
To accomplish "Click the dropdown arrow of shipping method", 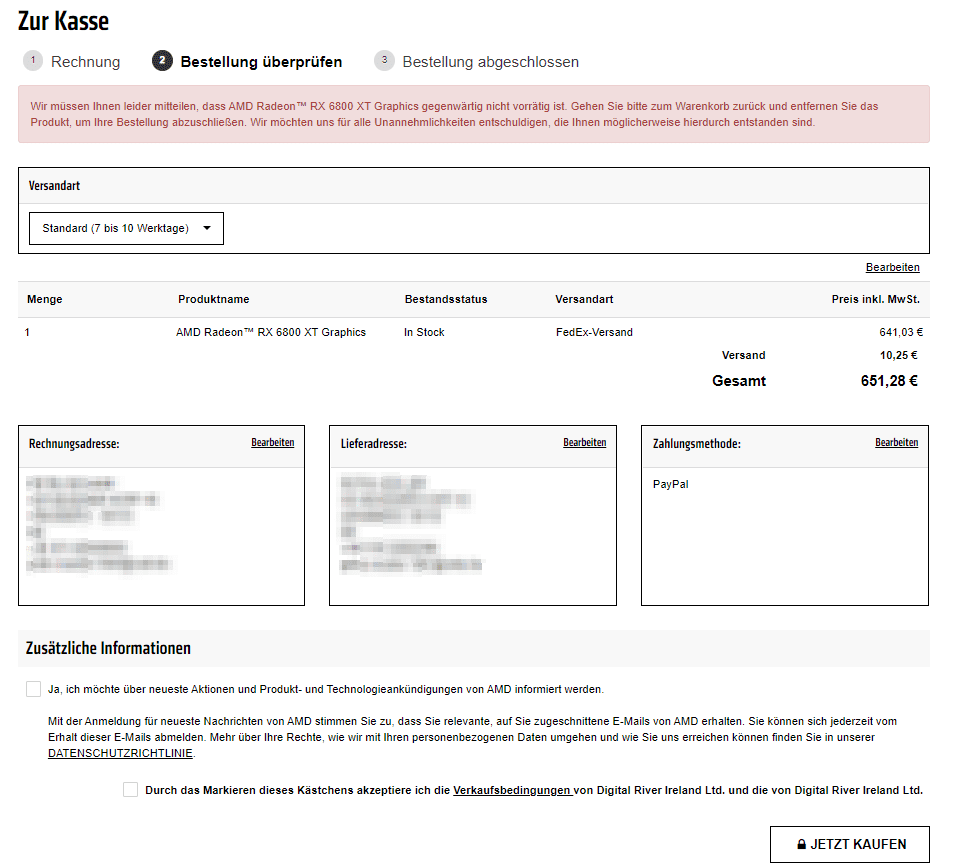I will [x=207, y=229].
